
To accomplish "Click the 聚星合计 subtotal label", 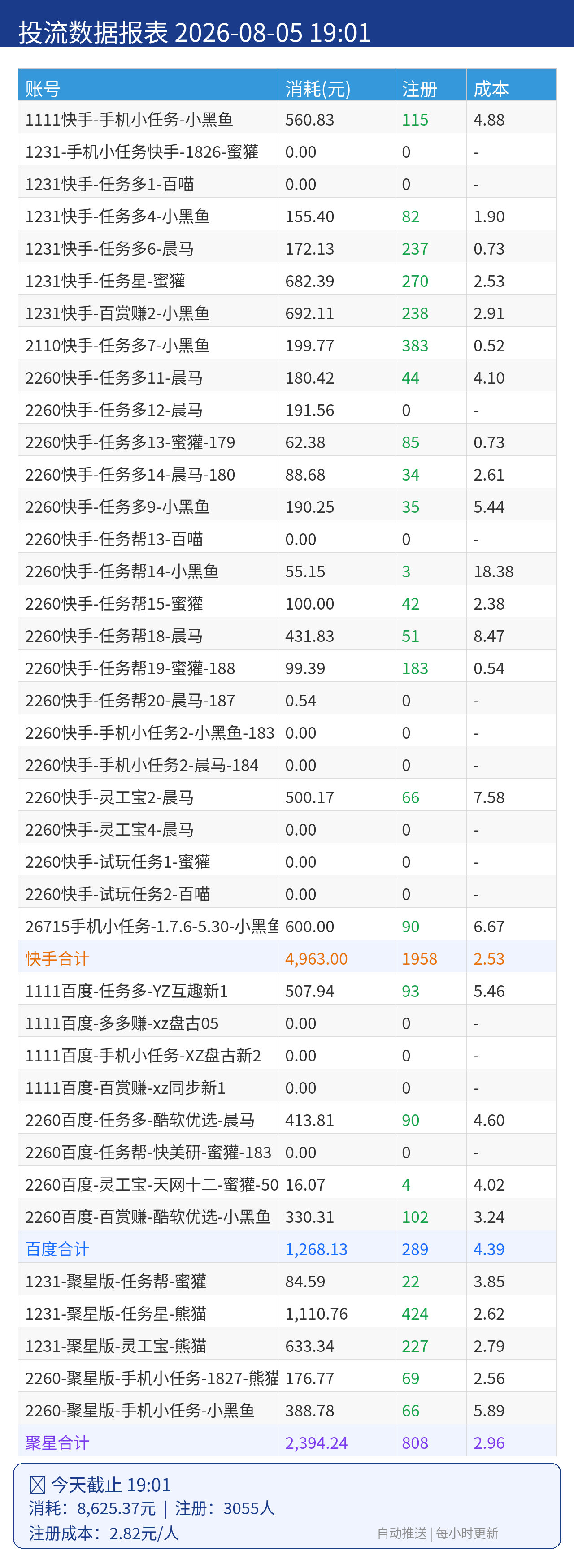I will pyautogui.click(x=57, y=1442).
